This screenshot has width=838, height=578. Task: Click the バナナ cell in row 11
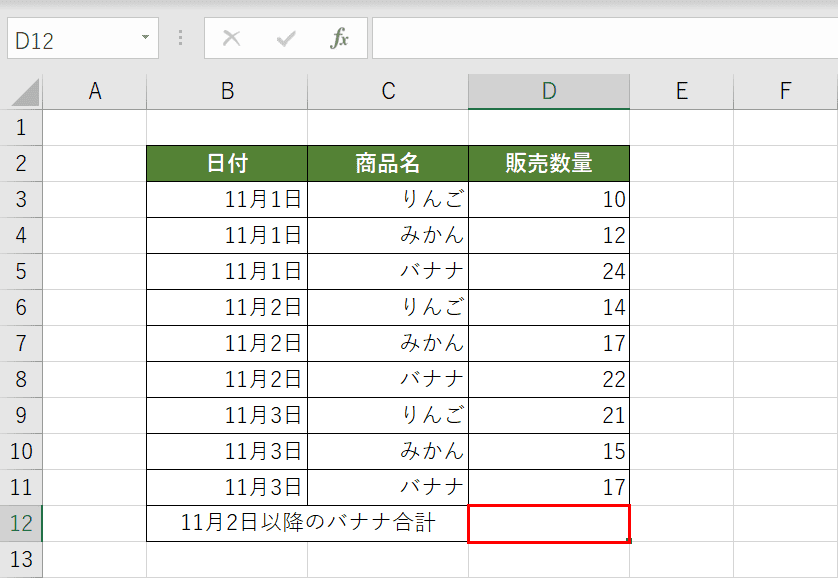[388, 488]
